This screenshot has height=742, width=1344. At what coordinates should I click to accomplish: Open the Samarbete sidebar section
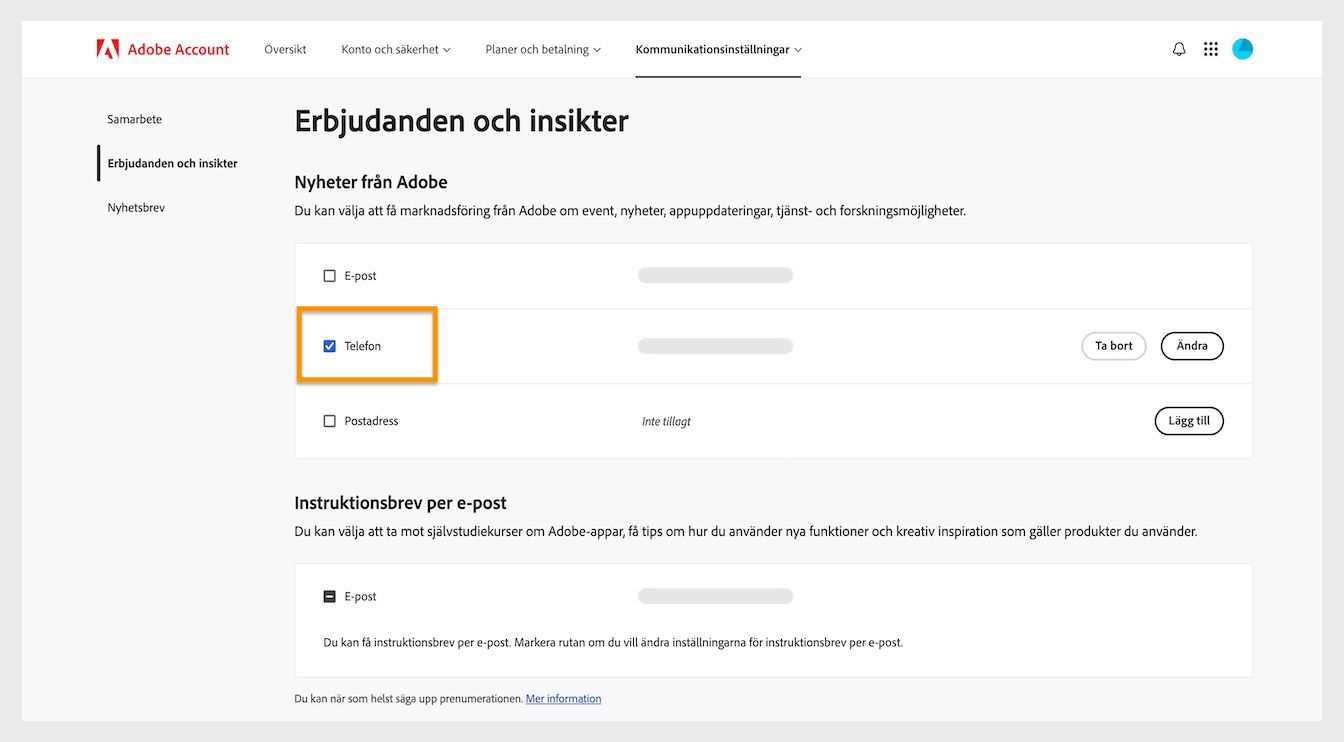click(x=134, y=119)
